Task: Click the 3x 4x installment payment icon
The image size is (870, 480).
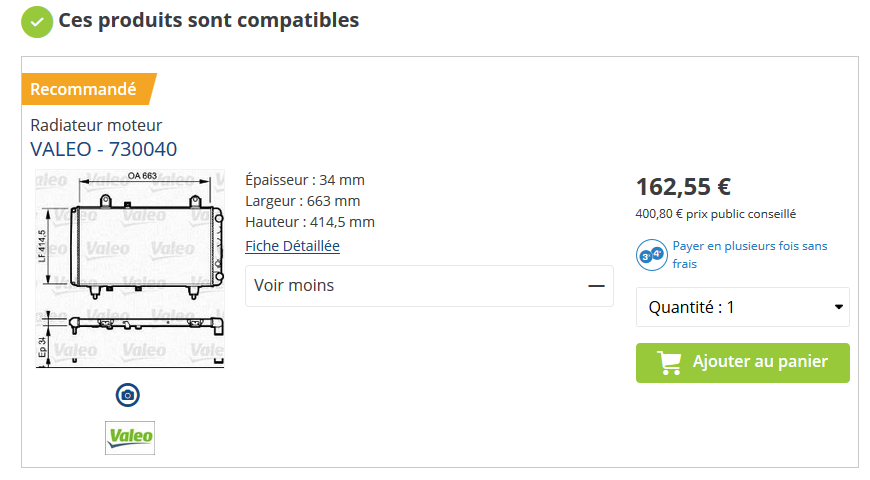Action: click(x=651, y=255)
